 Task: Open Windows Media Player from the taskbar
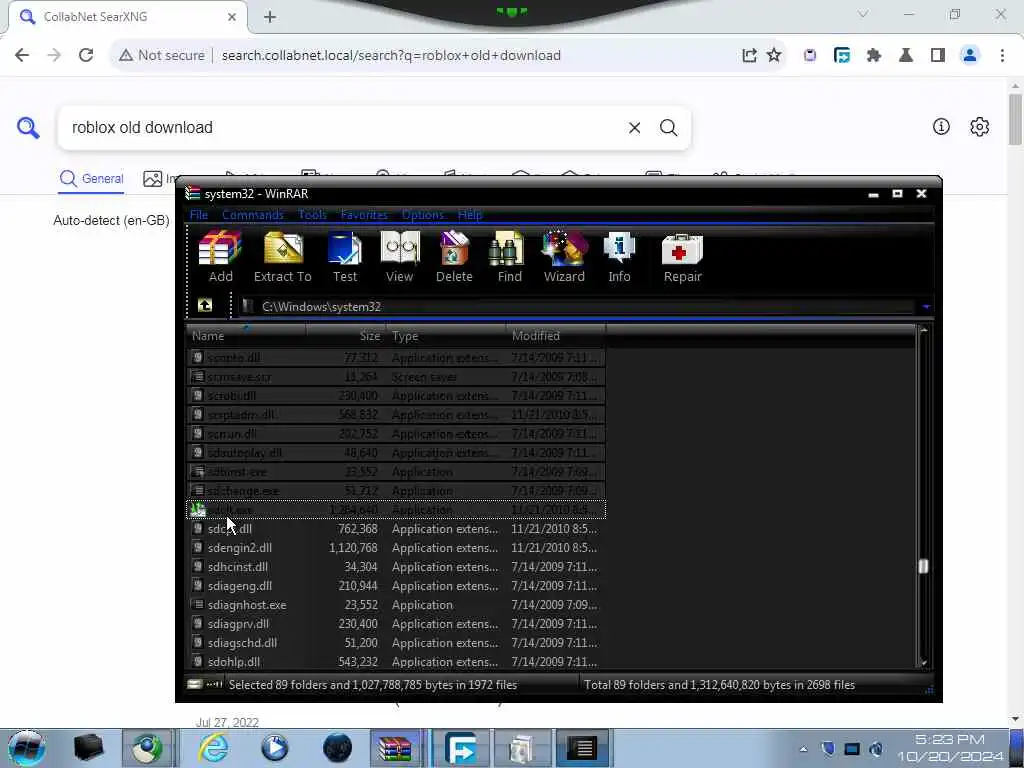pos(275,748)
